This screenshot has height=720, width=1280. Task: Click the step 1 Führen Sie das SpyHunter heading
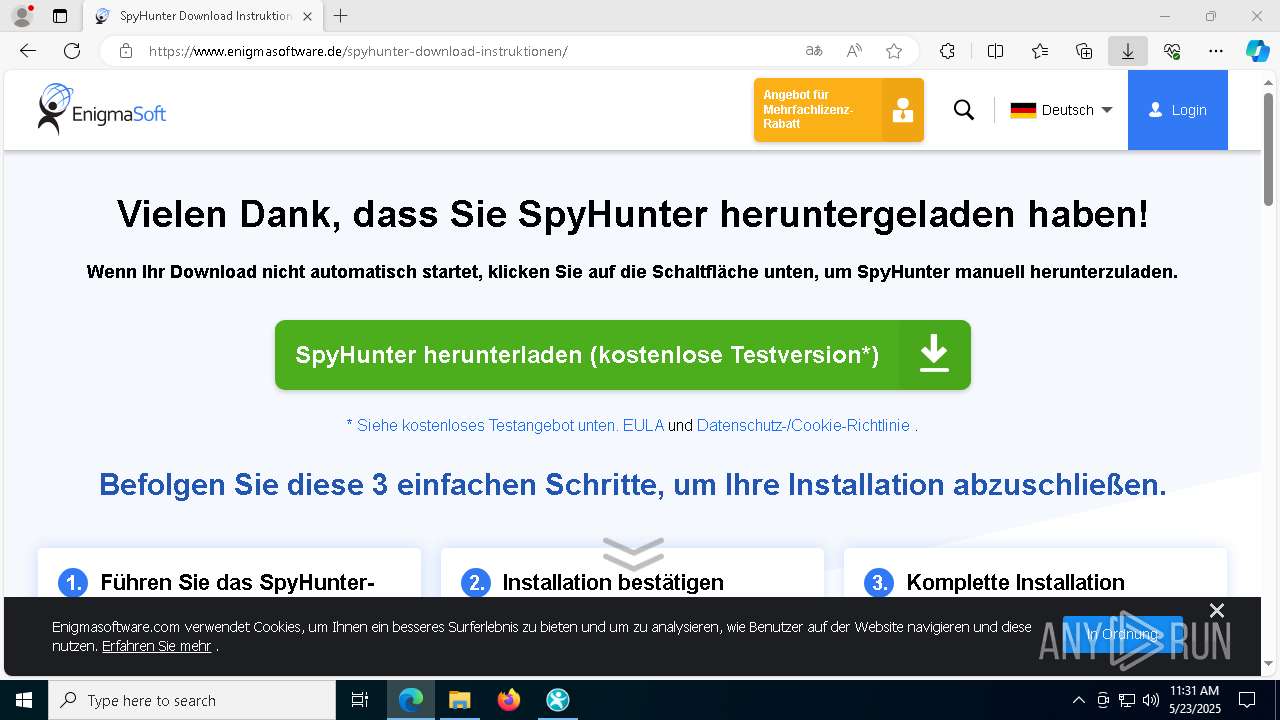237,582
